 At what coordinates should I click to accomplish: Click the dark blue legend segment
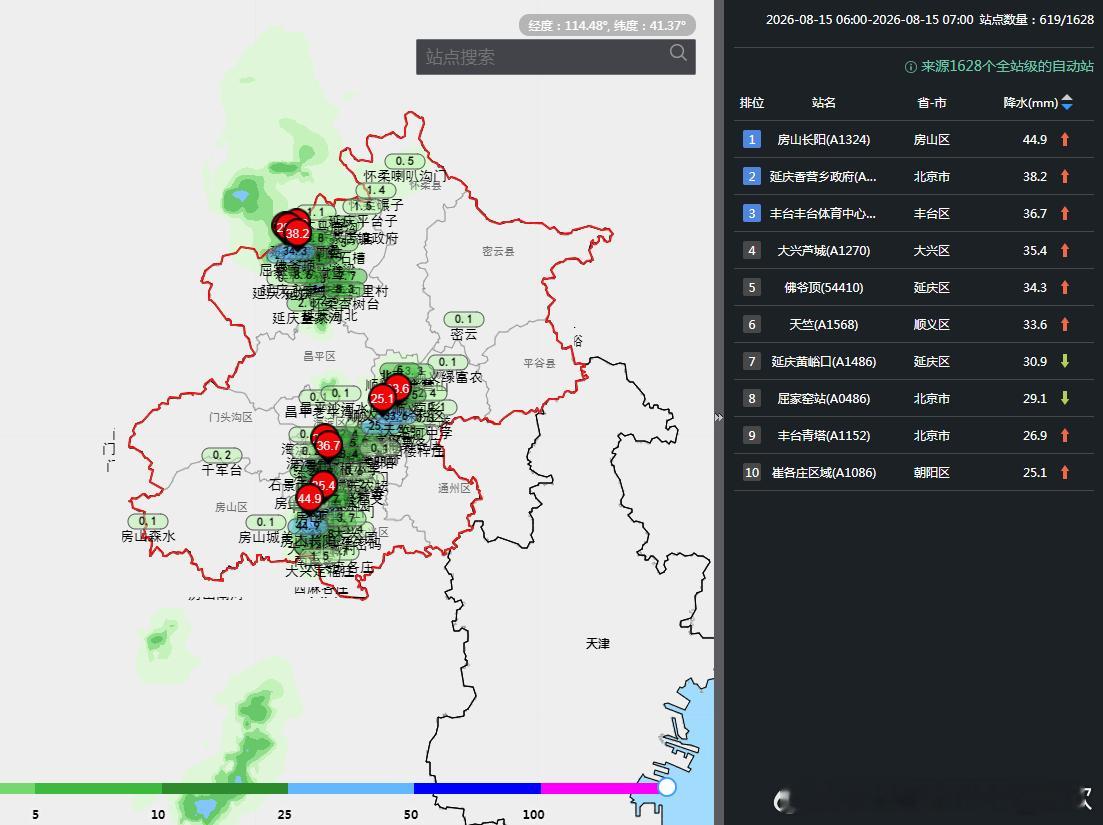[477, 788]
